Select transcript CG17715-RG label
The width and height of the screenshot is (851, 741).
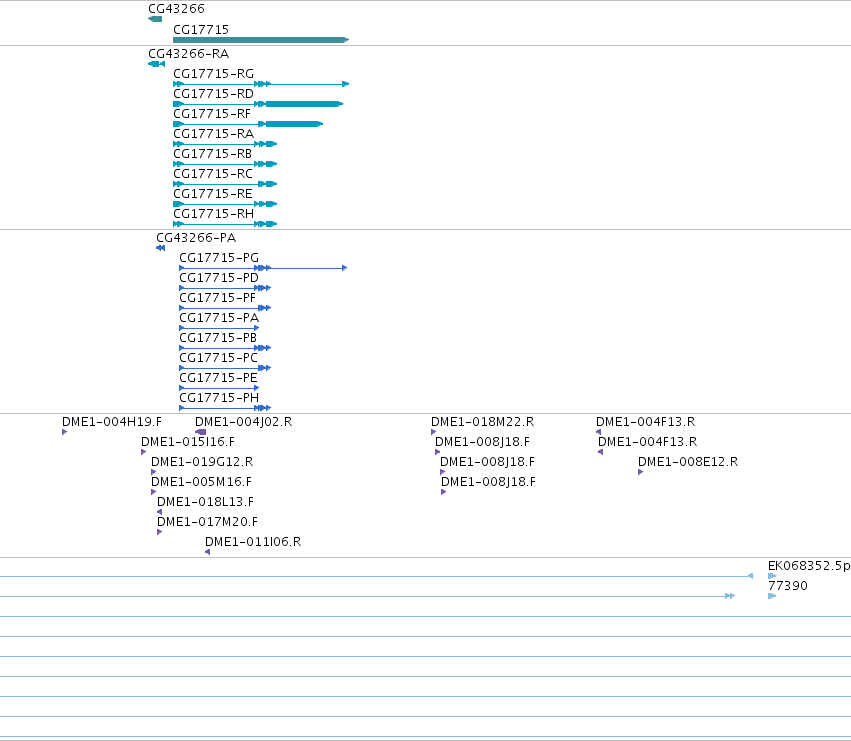(213, 74)
